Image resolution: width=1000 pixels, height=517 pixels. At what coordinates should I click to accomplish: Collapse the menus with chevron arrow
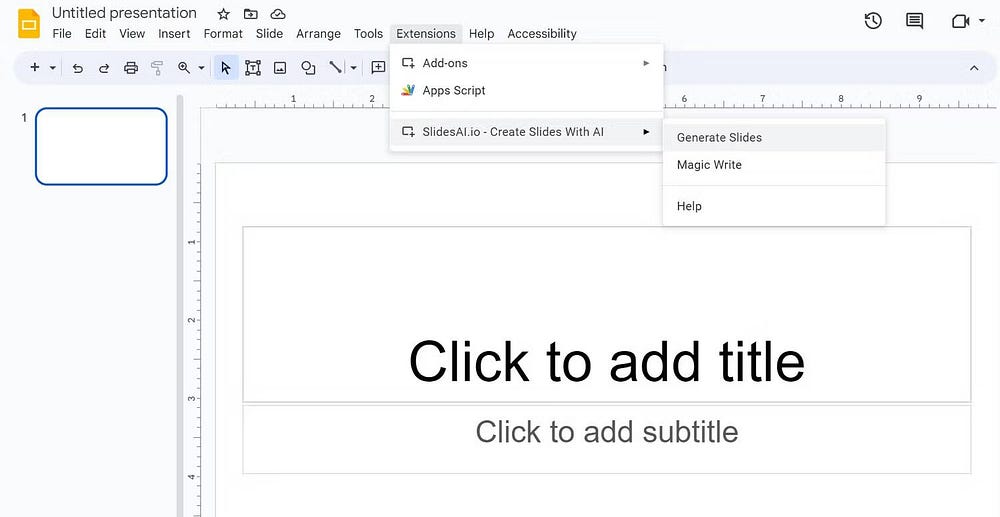(x=974, y=68)
